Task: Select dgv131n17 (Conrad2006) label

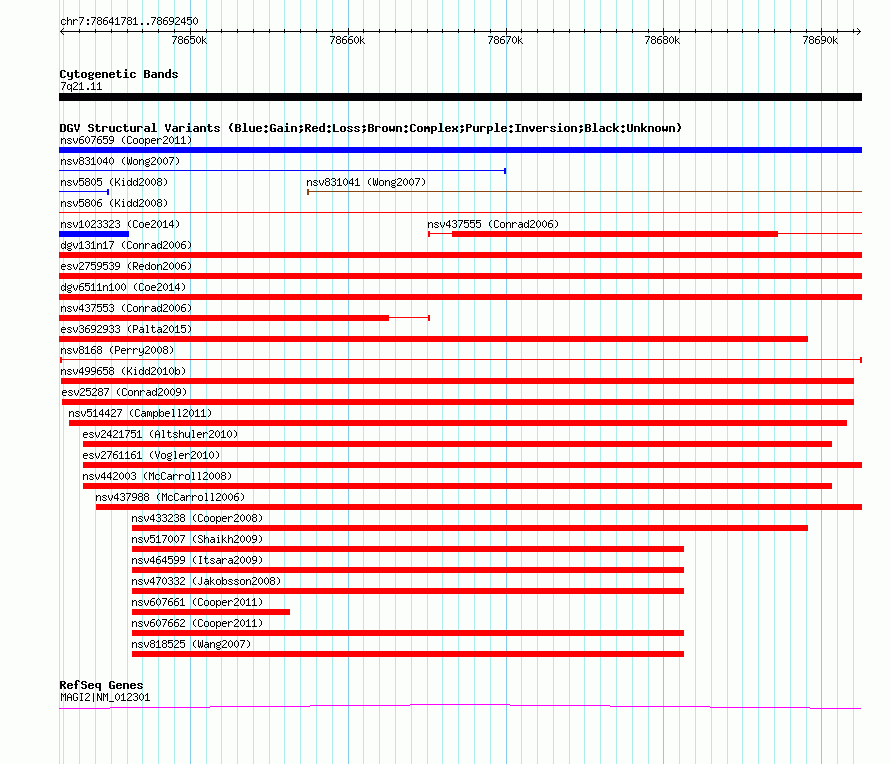Action: pyautogui.click(x=126, y=245)
